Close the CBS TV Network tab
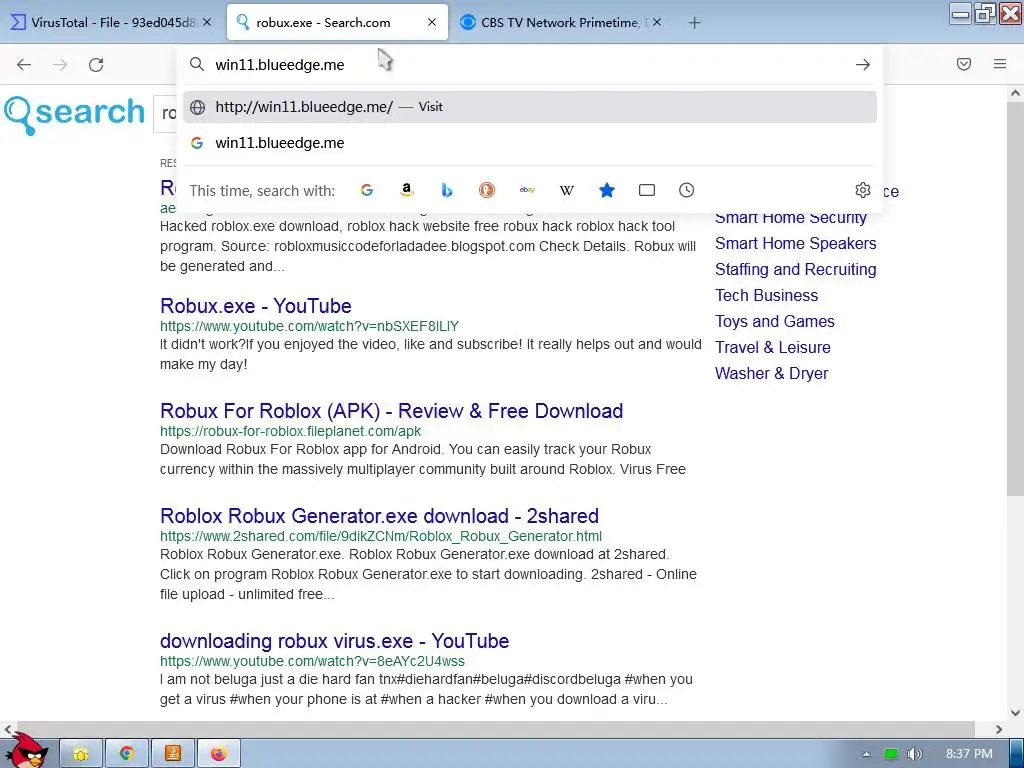 [x=657, y=22]
